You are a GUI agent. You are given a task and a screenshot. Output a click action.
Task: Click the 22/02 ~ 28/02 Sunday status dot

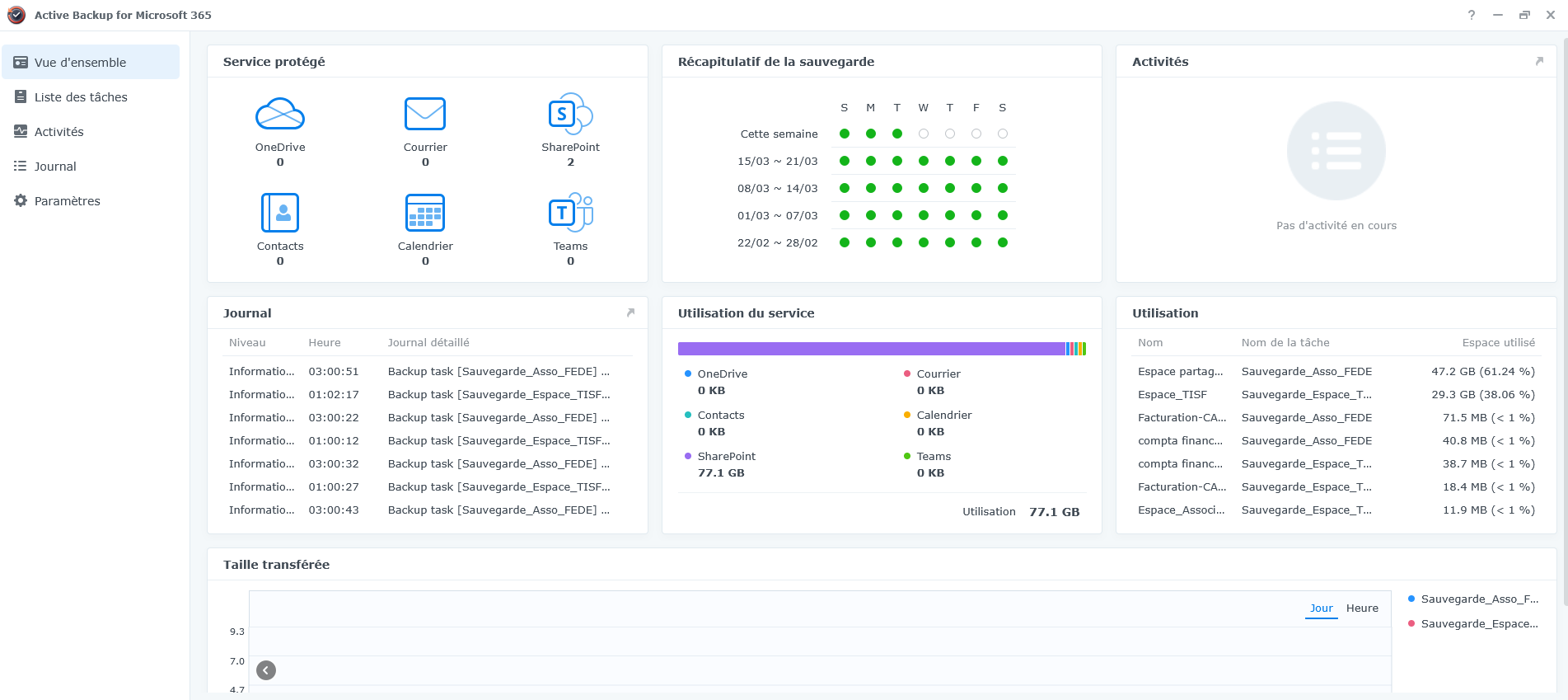click(845, 242)
